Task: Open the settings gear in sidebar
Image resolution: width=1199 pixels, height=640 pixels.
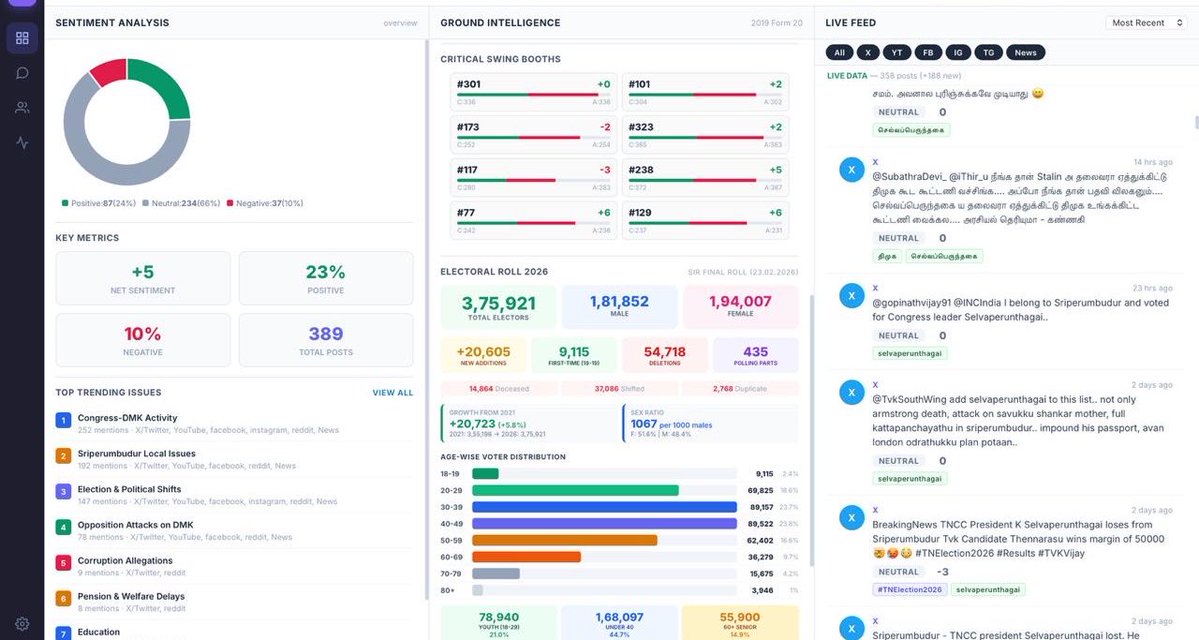Action: pyautogui.click(x=22, y=624)
